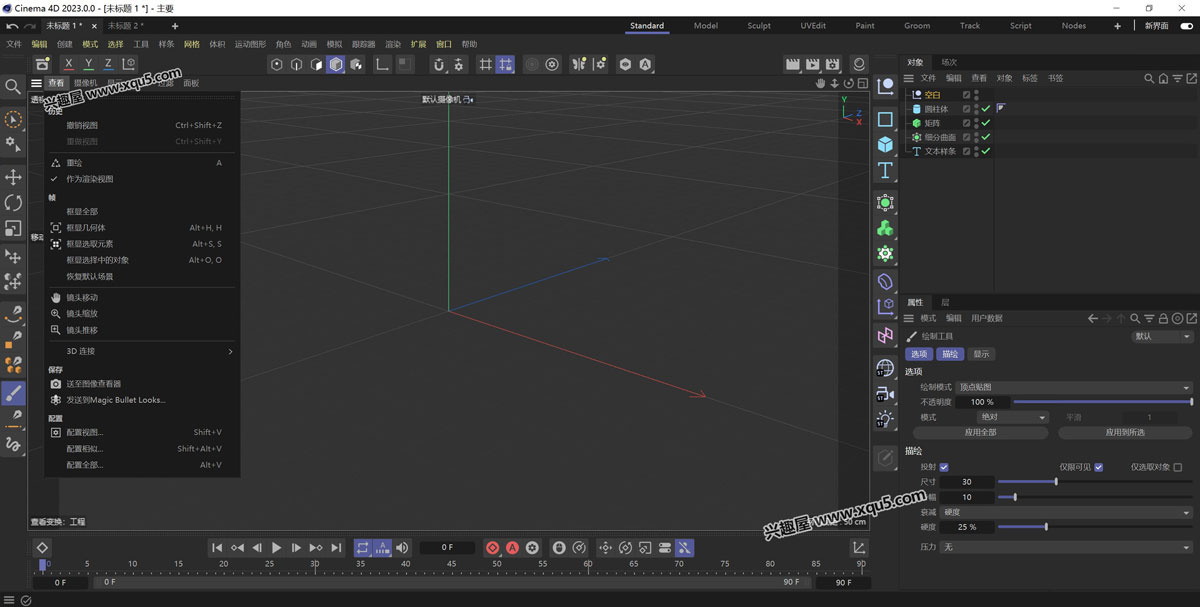Toggle the 投射 checkbox

(x=944, y=467)
